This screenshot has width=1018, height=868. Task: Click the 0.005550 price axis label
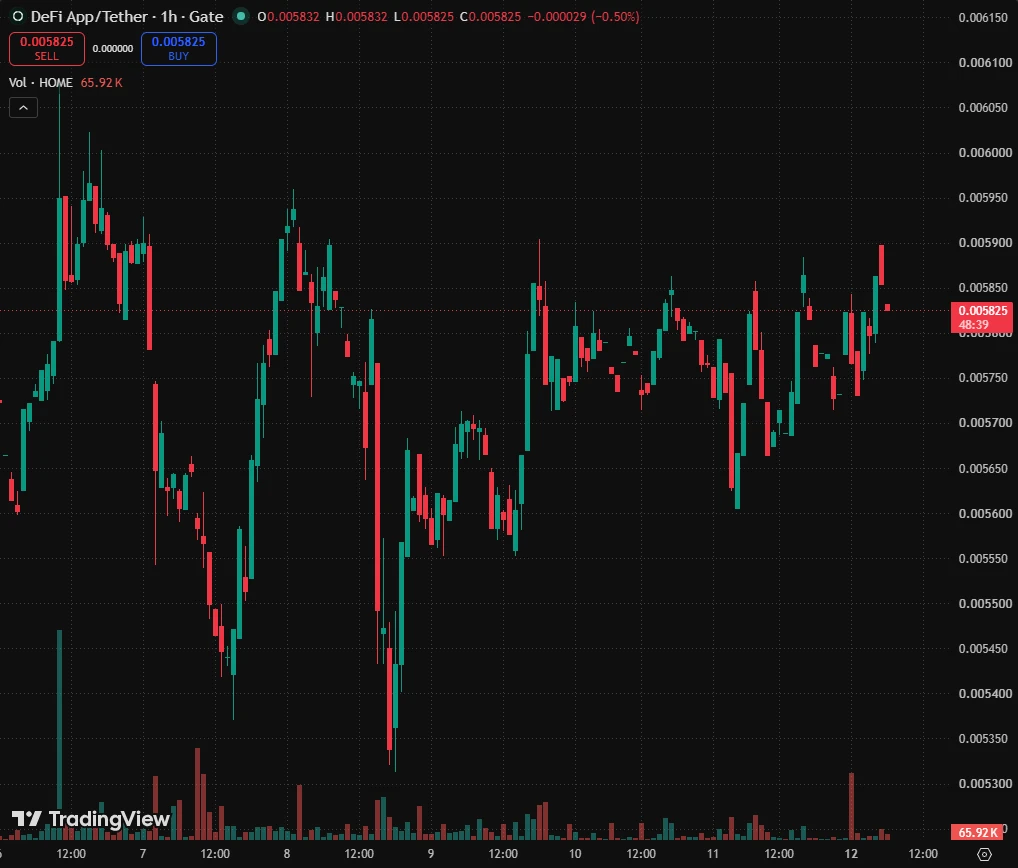coord(983,558)
